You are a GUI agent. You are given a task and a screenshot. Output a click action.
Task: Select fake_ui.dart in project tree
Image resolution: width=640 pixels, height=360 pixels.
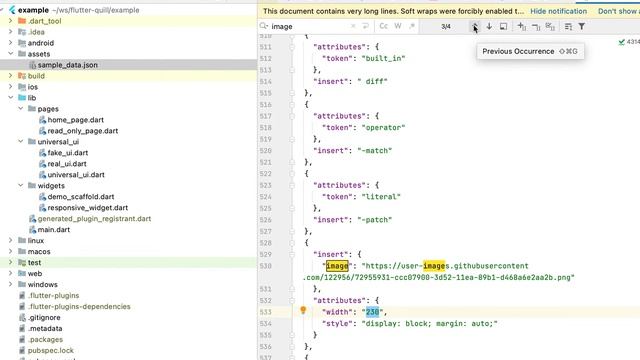[x=68, y=153]
